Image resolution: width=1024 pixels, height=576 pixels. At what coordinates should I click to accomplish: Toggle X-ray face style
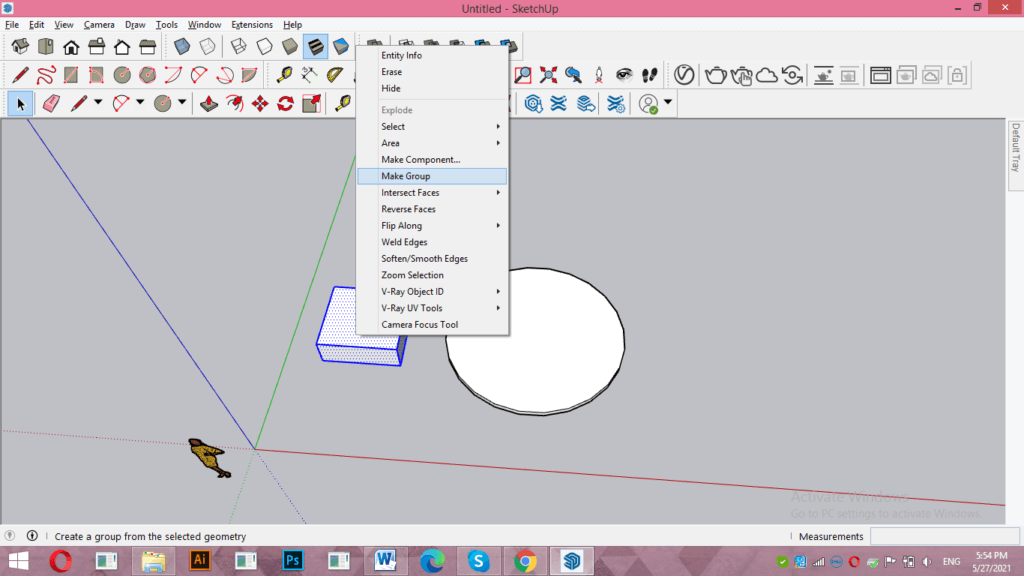click(184, 45)
